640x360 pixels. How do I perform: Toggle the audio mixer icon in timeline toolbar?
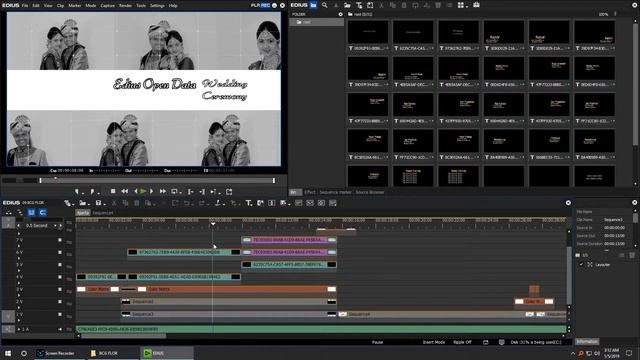pyautogui.click(x=271, y=203)
